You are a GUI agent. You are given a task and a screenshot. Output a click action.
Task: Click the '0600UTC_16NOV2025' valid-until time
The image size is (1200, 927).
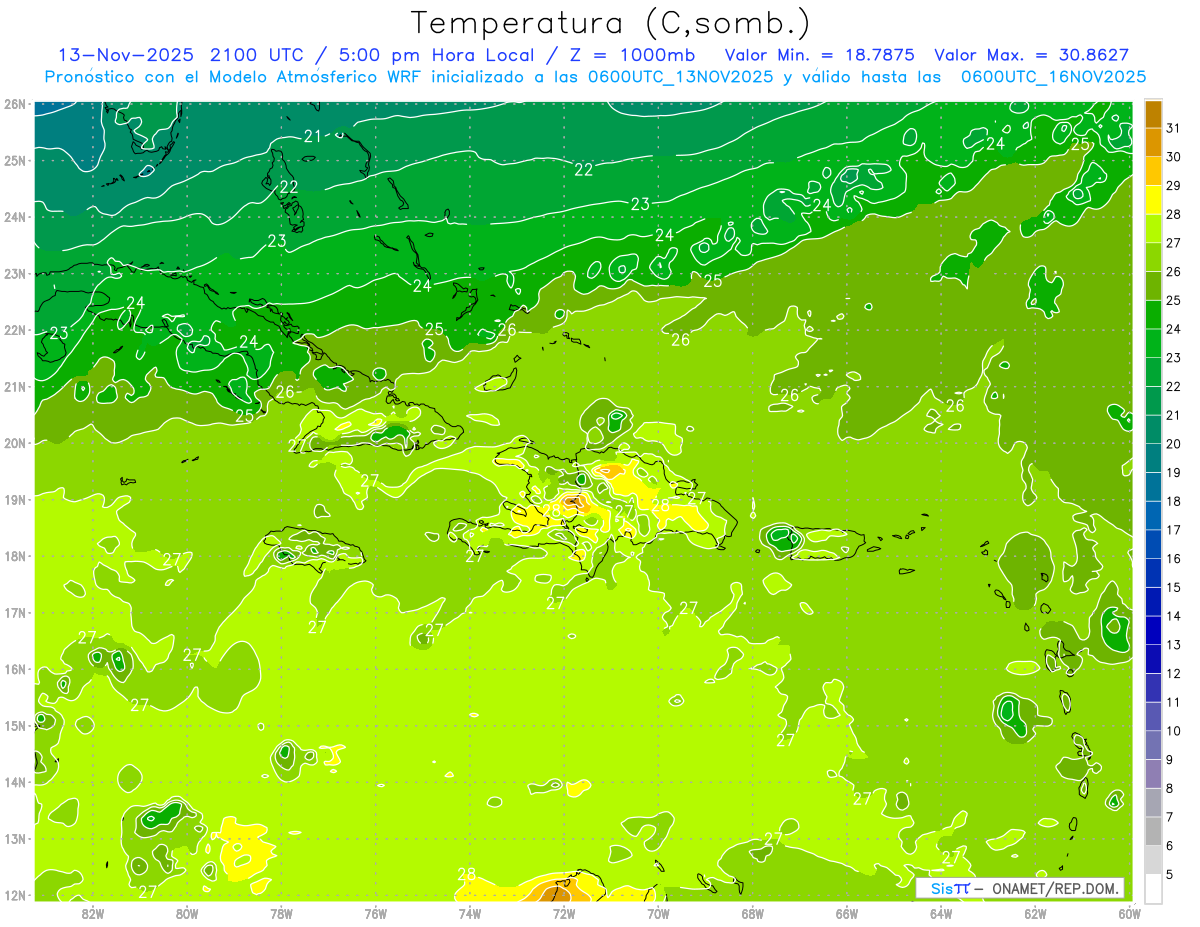tap(1053, 76)
